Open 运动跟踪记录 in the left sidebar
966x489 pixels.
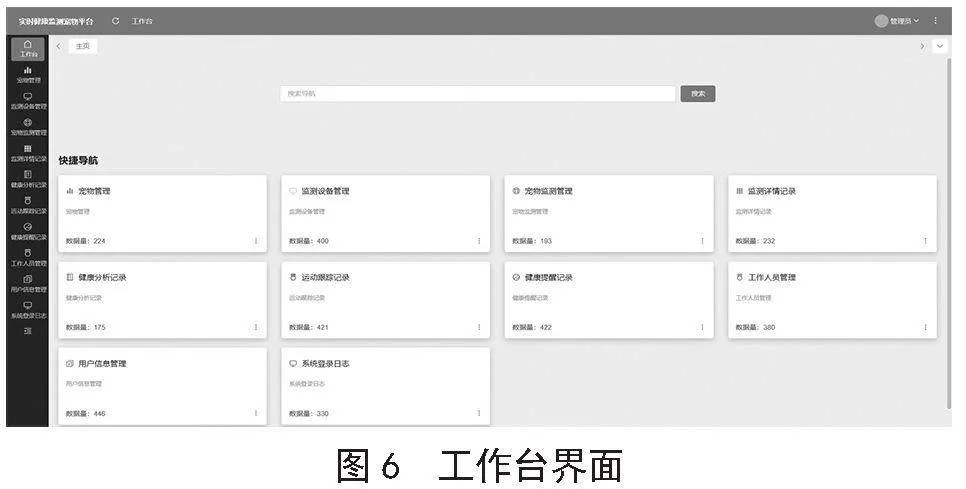pyautogui.click(x=28, y=206)
